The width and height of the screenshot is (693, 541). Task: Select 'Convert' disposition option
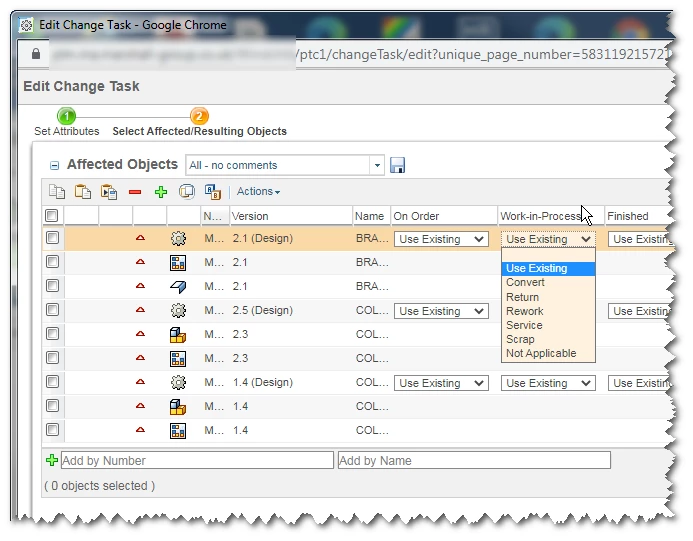[548, 282]
